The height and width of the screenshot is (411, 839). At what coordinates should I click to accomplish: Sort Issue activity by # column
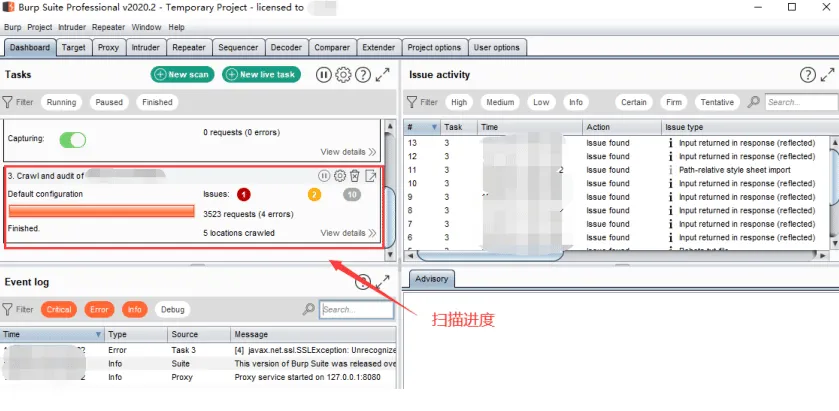coord(422,127)
